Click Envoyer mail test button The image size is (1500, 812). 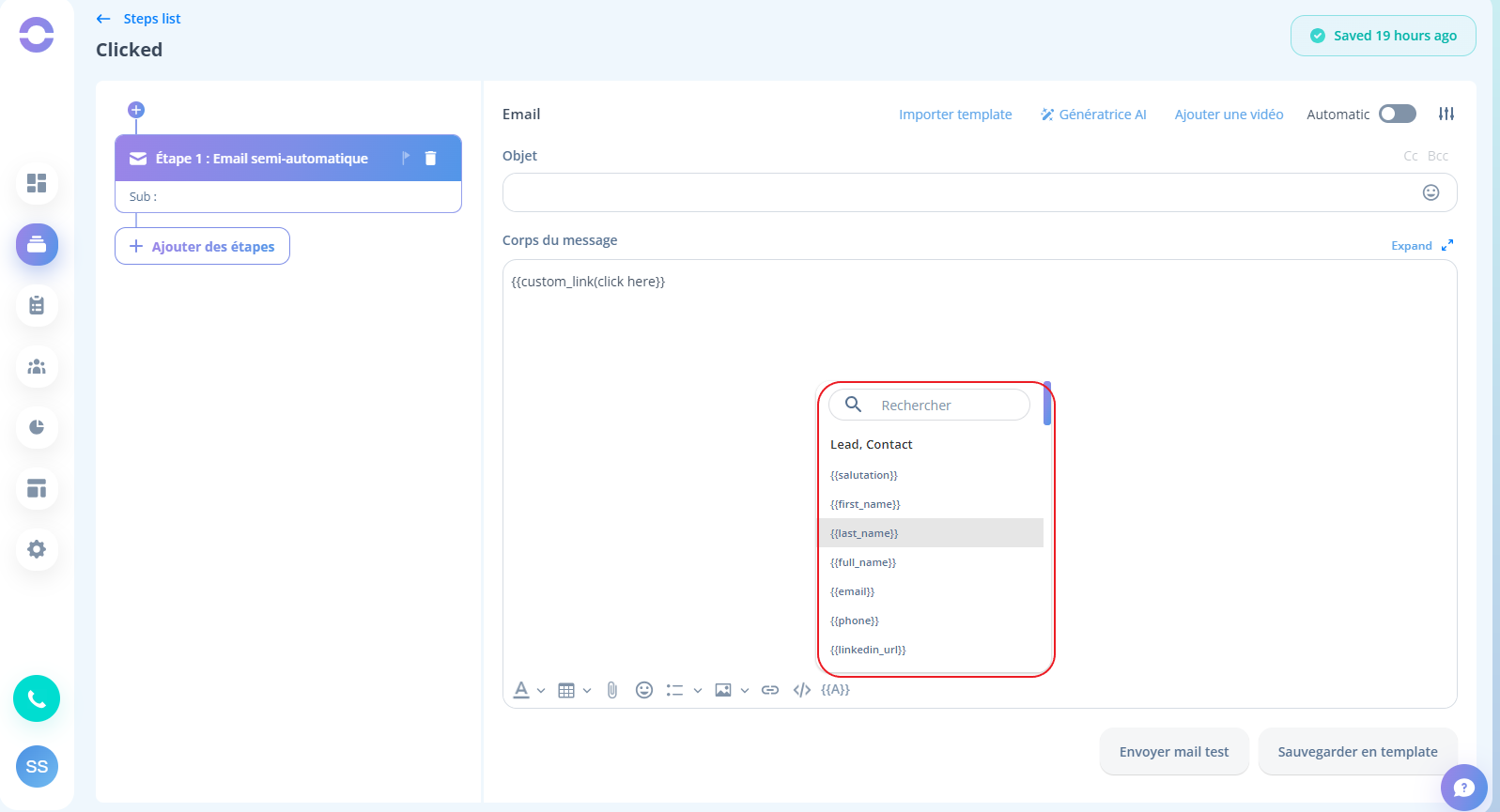(1174, 752)
